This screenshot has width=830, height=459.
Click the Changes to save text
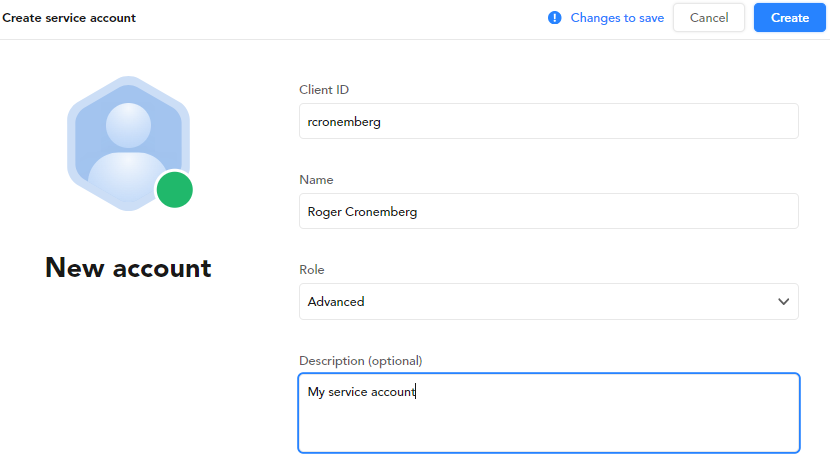point(617,18)
